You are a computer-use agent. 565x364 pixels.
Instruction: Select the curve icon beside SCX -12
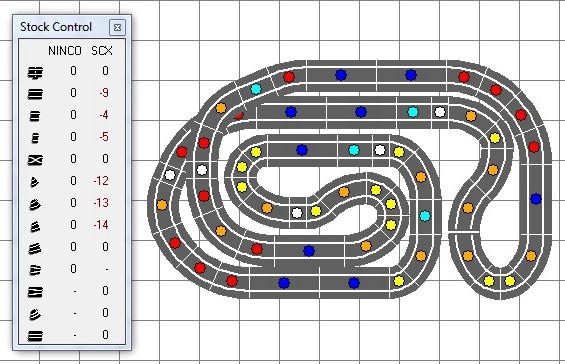[x=35, y=182]
